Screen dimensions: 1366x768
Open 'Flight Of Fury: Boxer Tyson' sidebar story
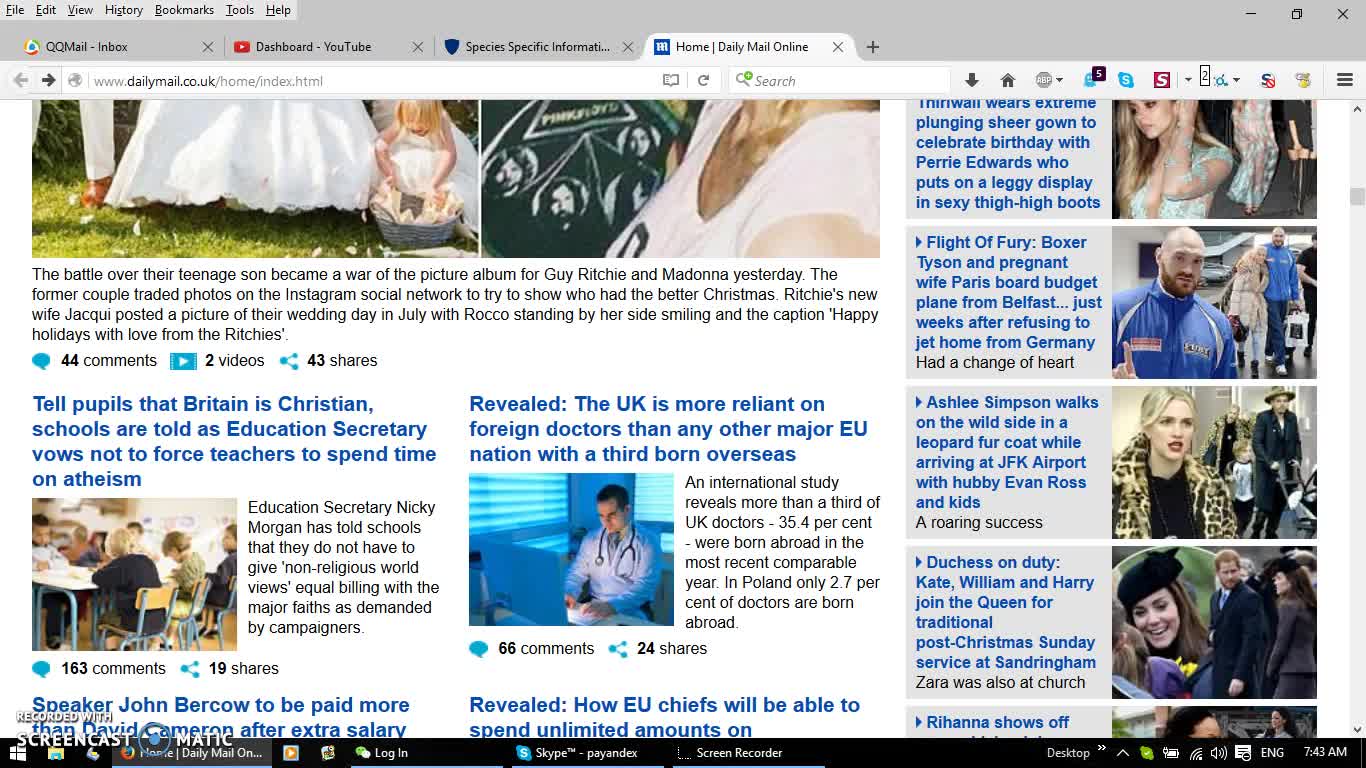click(1009, 292)
